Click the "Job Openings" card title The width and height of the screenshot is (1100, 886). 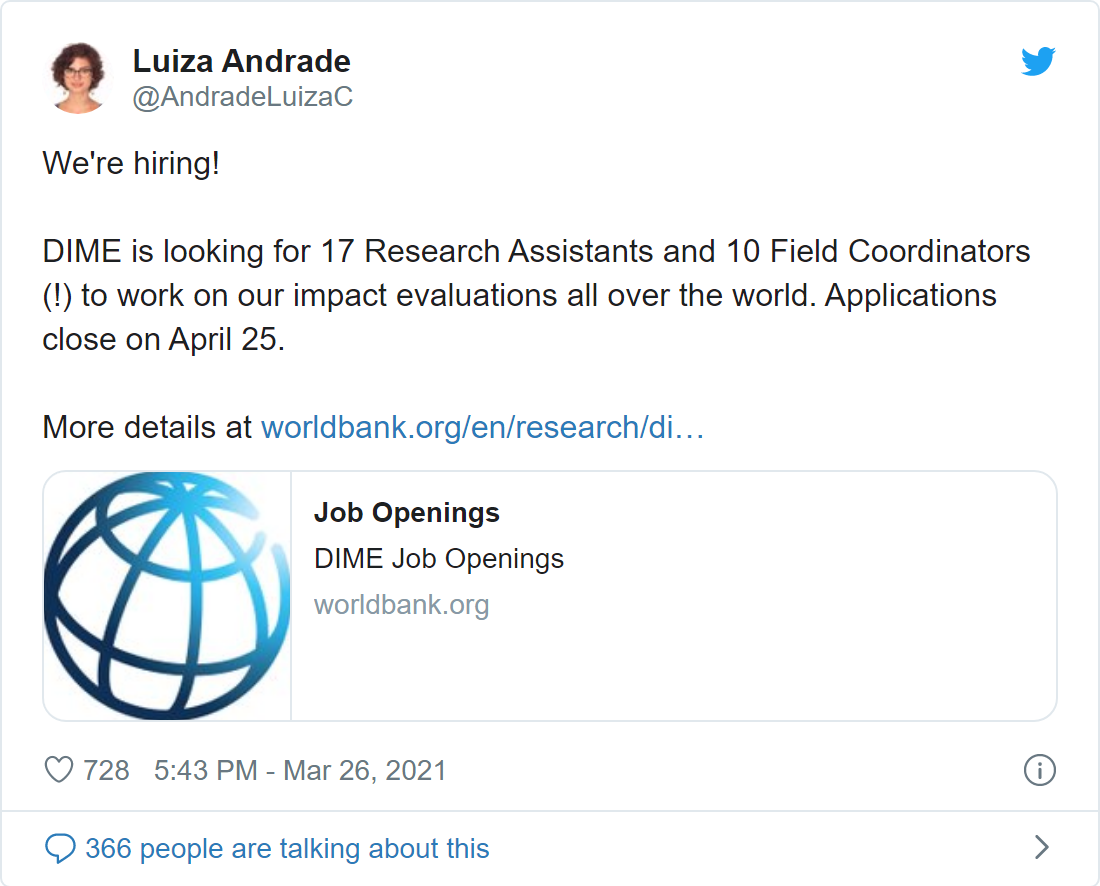pos(406,513)
